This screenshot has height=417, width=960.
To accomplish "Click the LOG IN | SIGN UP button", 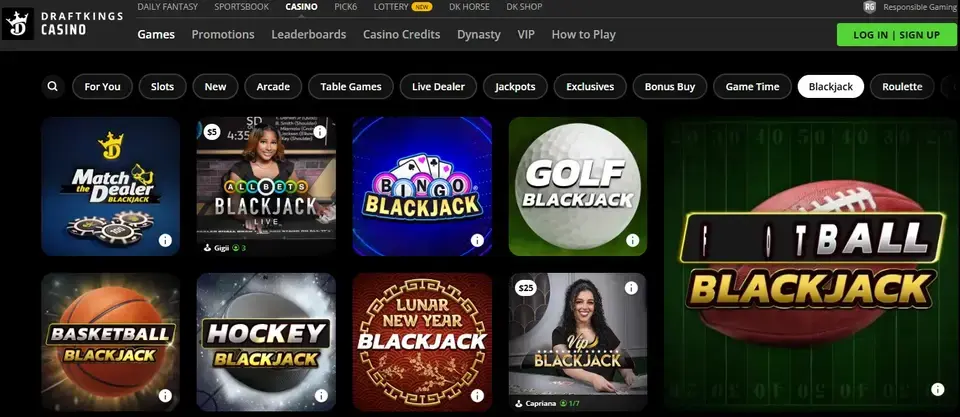I will point(896,35).
